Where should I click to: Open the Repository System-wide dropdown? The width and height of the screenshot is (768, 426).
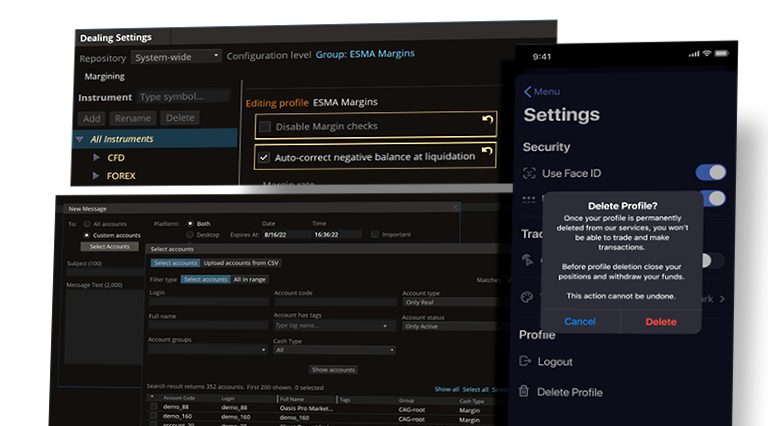176,57
